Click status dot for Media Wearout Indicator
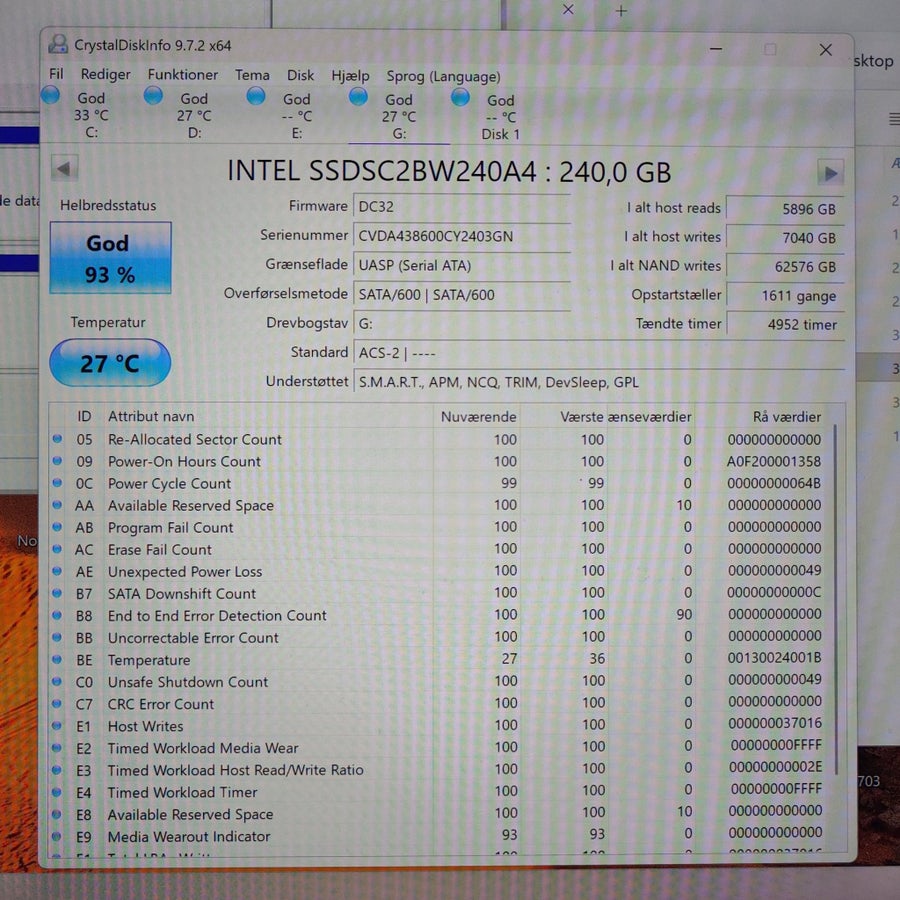This screenshot has height=900, width=900. click(x=57, y=836)
